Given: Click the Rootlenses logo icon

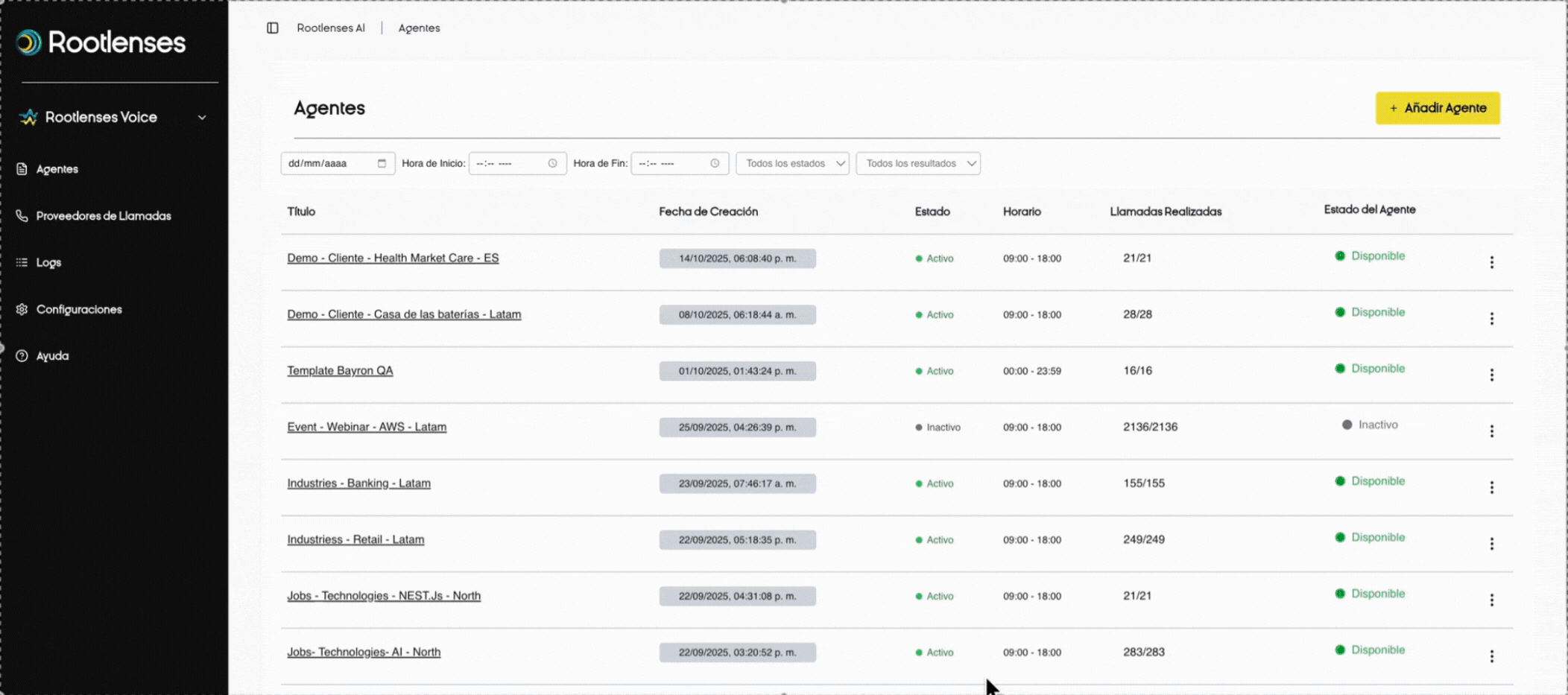Looking at the screenshot, I should point(29,42).
